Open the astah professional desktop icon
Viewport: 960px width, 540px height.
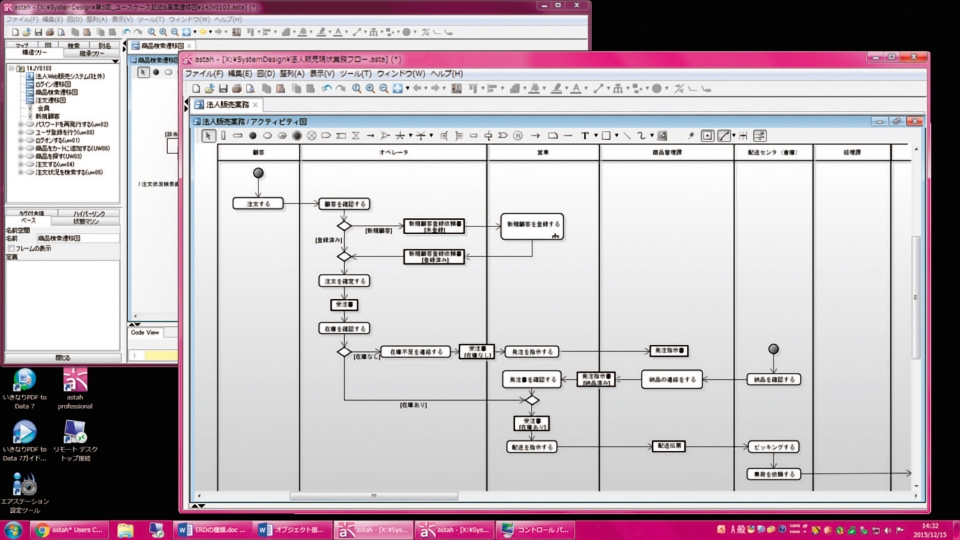click(75, 389)
